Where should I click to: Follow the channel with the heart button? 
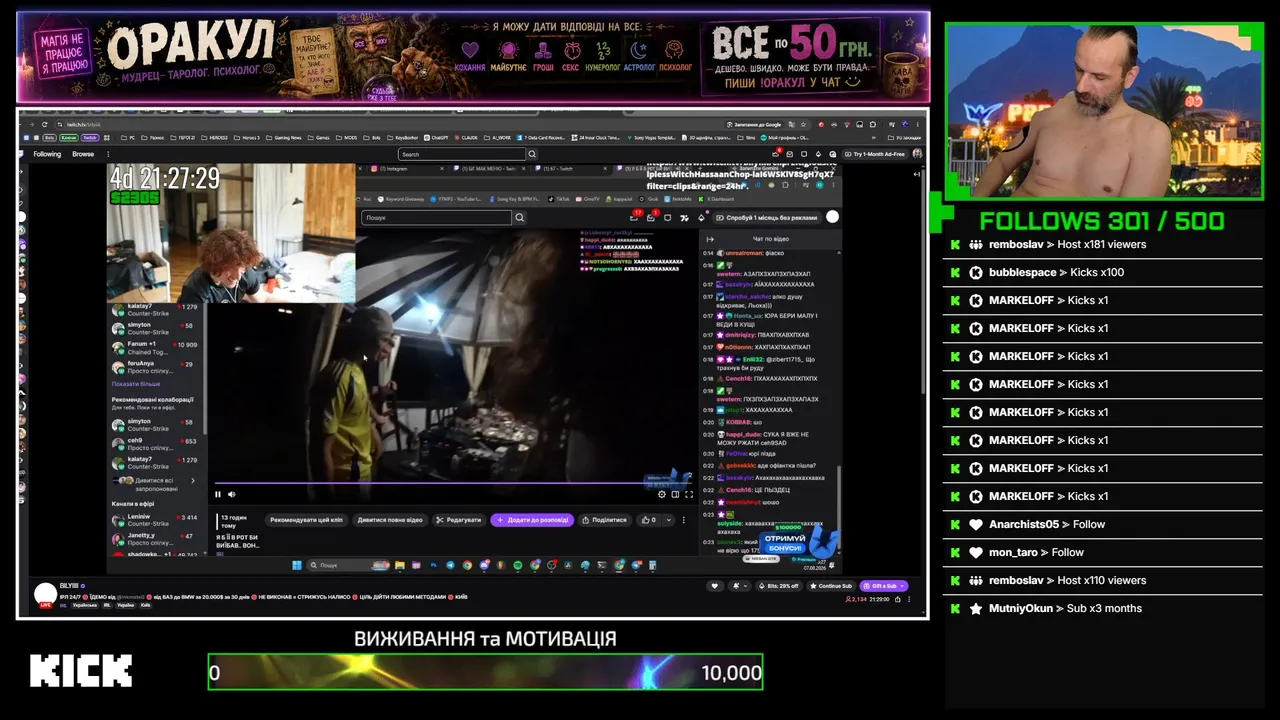point(714,586)
